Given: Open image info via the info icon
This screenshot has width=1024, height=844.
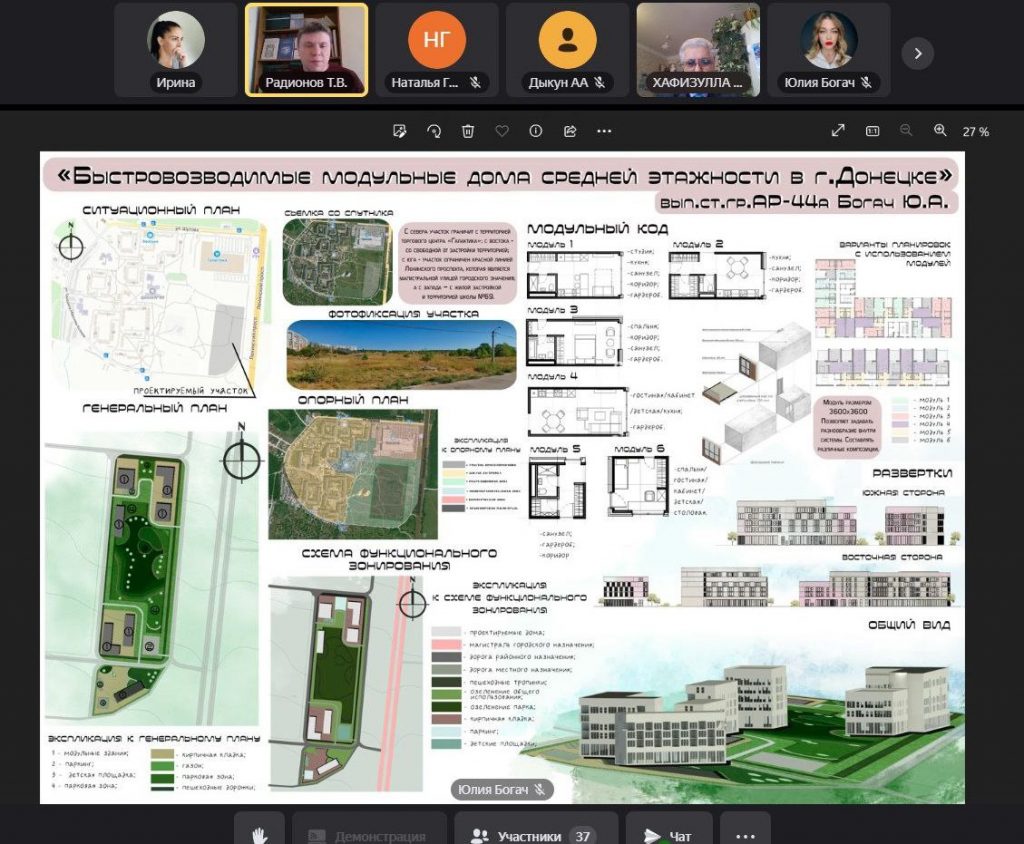Looking at the screenshot, I should coord(536,131).
